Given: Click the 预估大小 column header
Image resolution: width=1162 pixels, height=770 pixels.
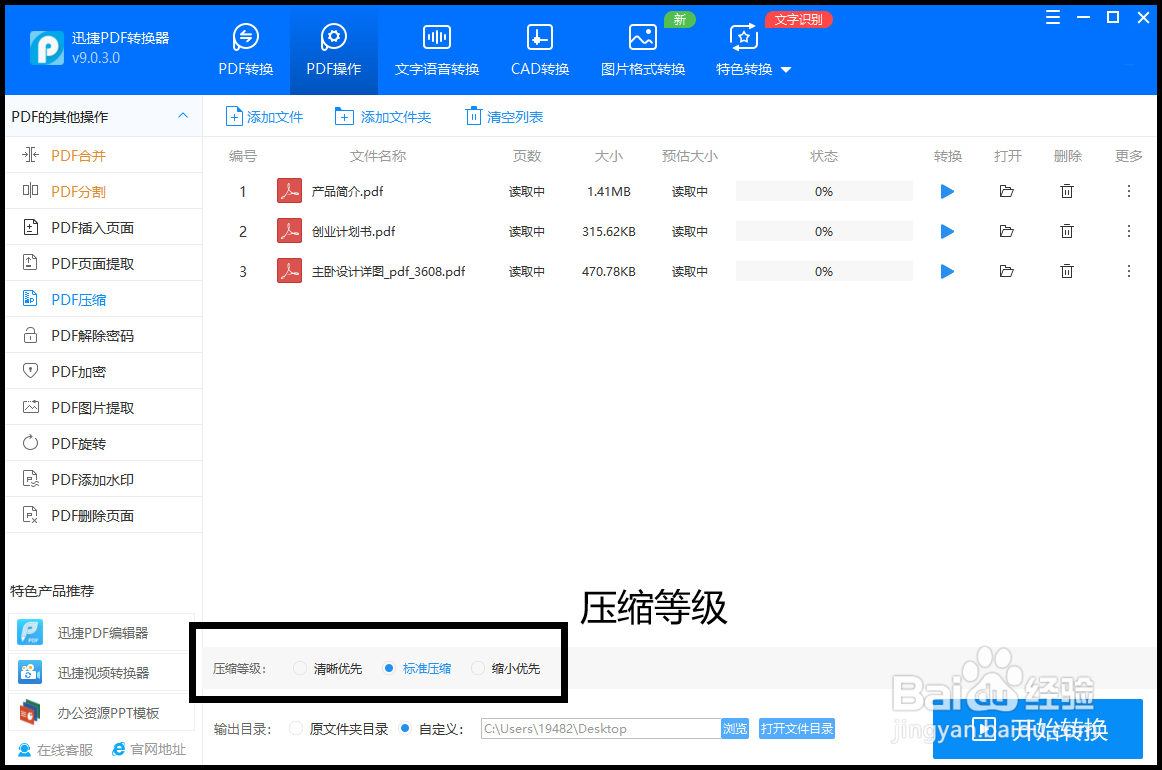Looking at the screenshot, I should [690, 156].
